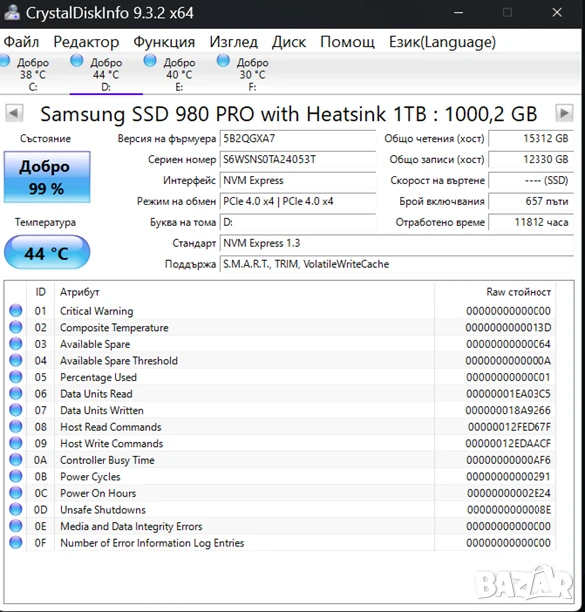Image resolution: width=585 pixels, height=612 pixels.
Task: Click the NVM Express interface field
Action: [297, 181]
